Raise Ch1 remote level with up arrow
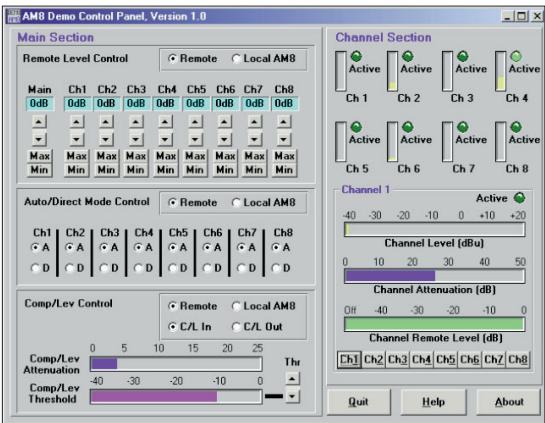Viewport: 545px width, 423px height. pos(76,122)
